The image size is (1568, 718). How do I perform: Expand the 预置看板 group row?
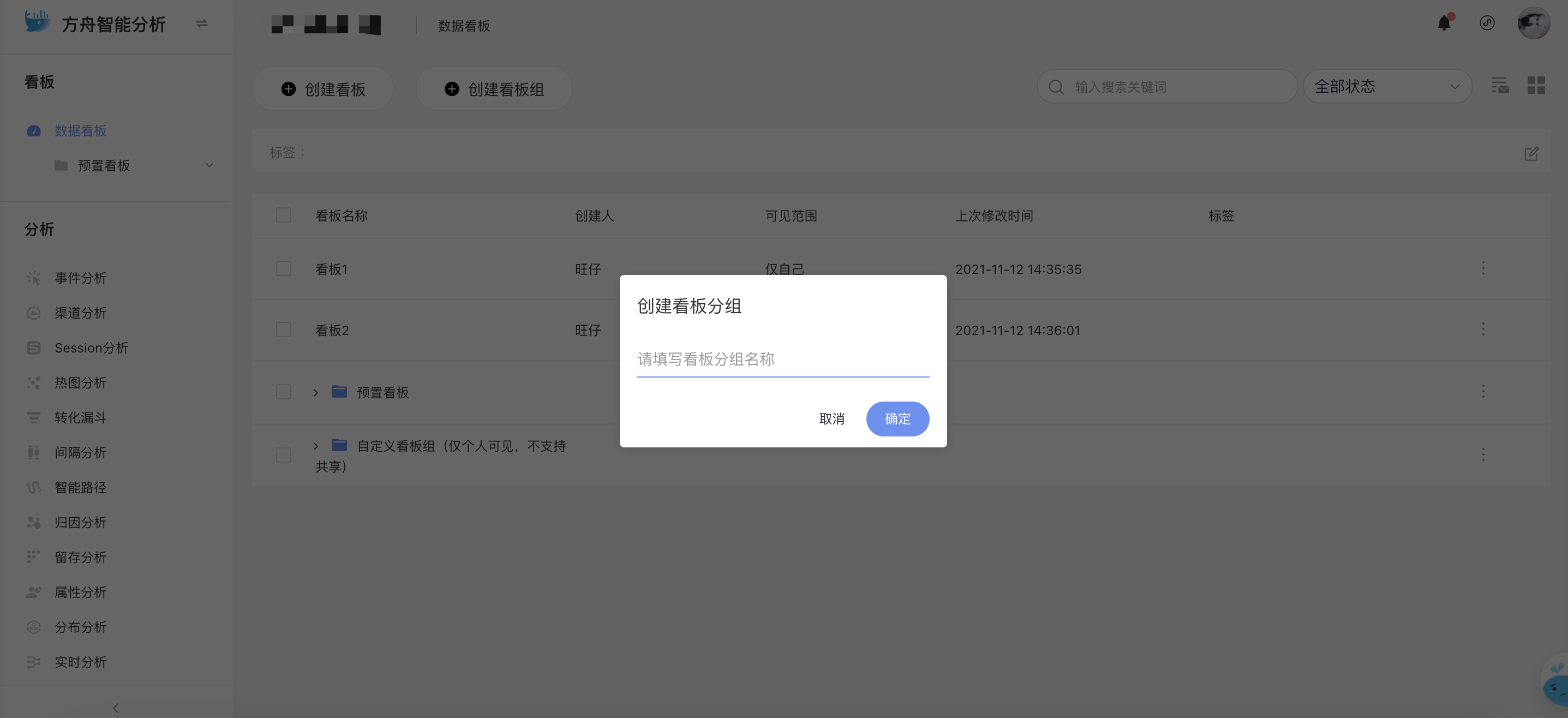click(315, 392)
